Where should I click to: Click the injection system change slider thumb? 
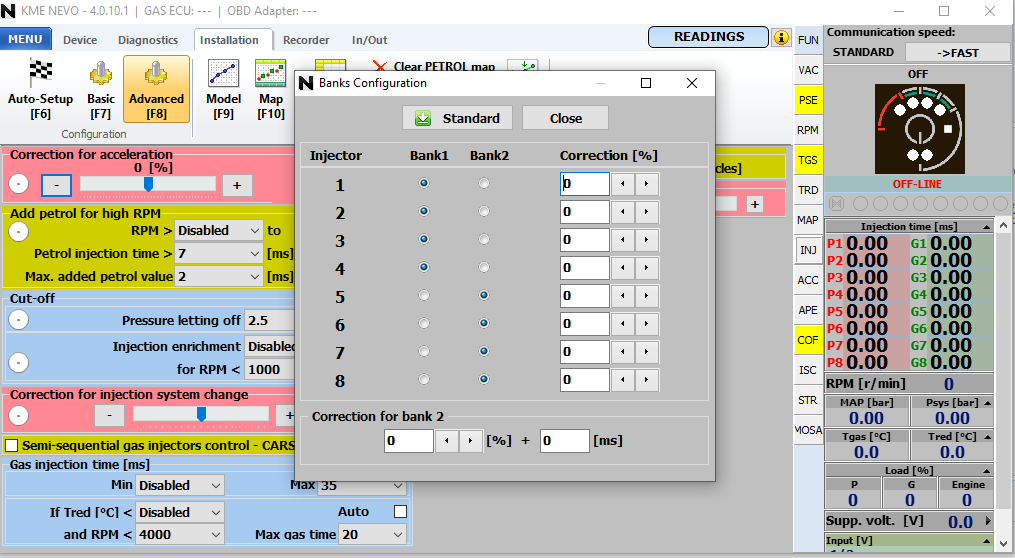pyautogui.click(x=201, y=414)
